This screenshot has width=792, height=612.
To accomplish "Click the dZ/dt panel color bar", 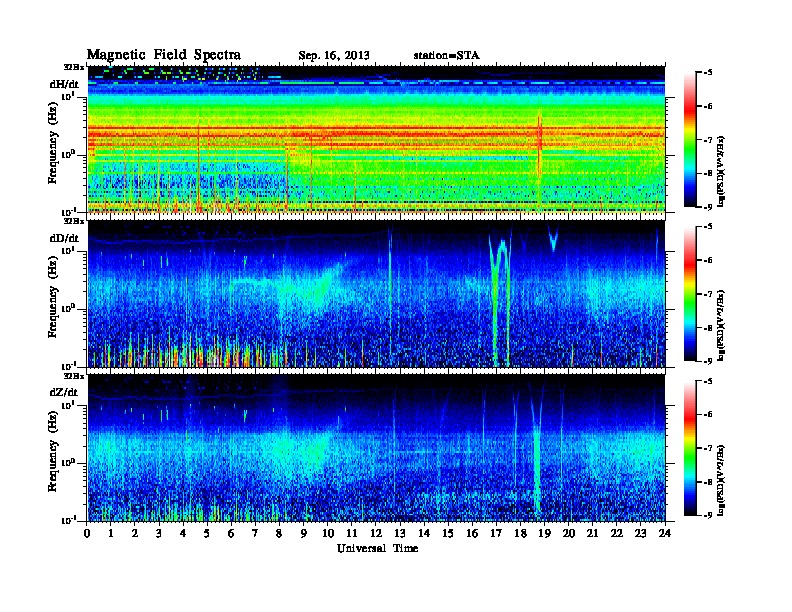I will pos(690,448).
